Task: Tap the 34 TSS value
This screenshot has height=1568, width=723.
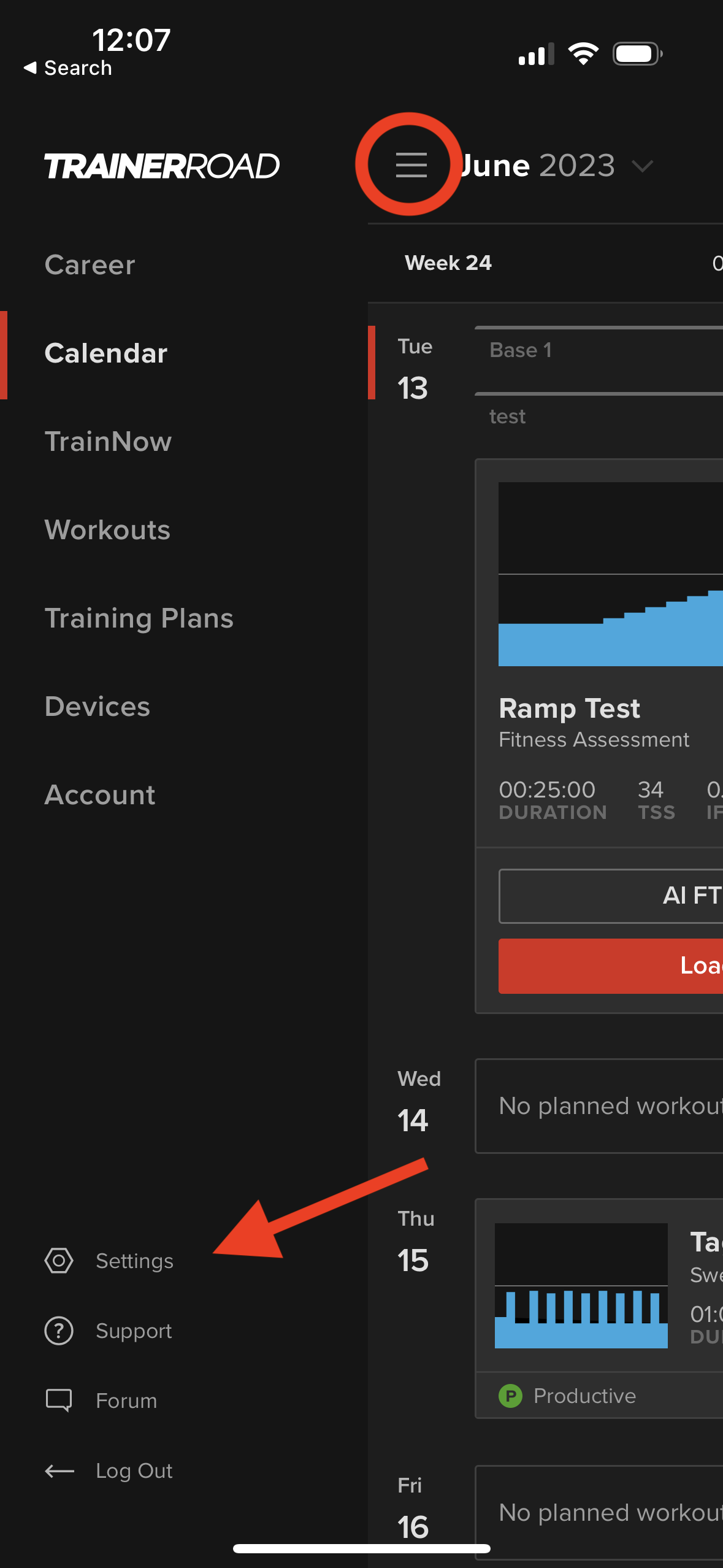Action: click(650, 790)
